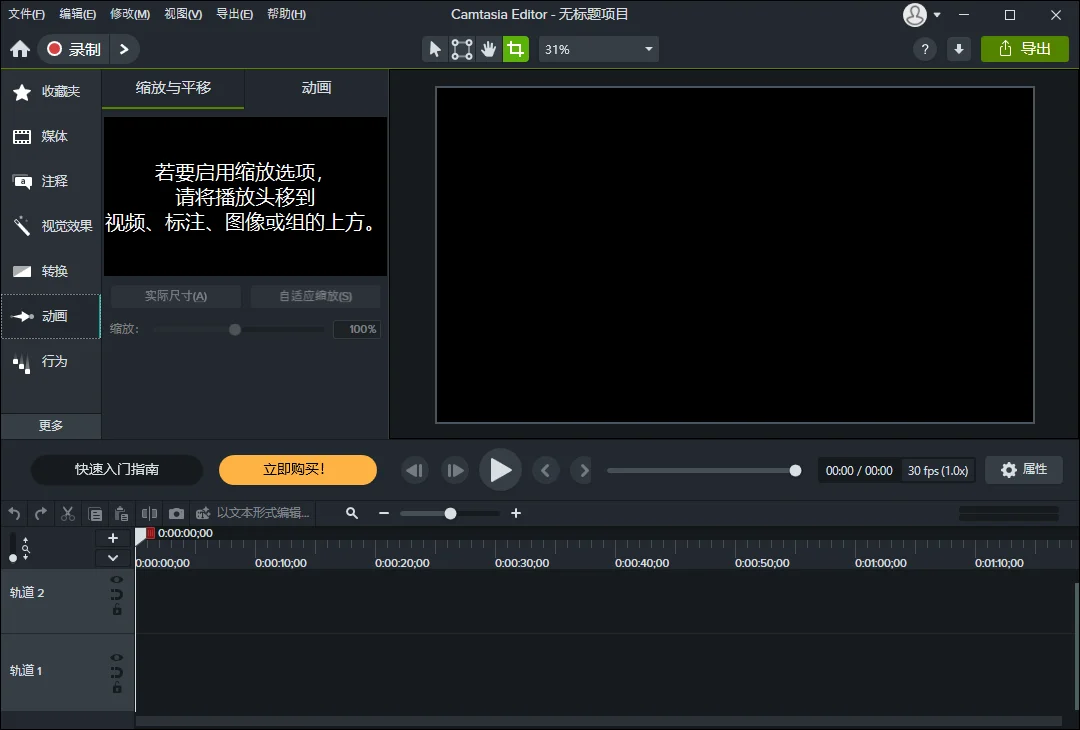
Task: Click the 实际尺寸(A) button
Action: (176, 296)
